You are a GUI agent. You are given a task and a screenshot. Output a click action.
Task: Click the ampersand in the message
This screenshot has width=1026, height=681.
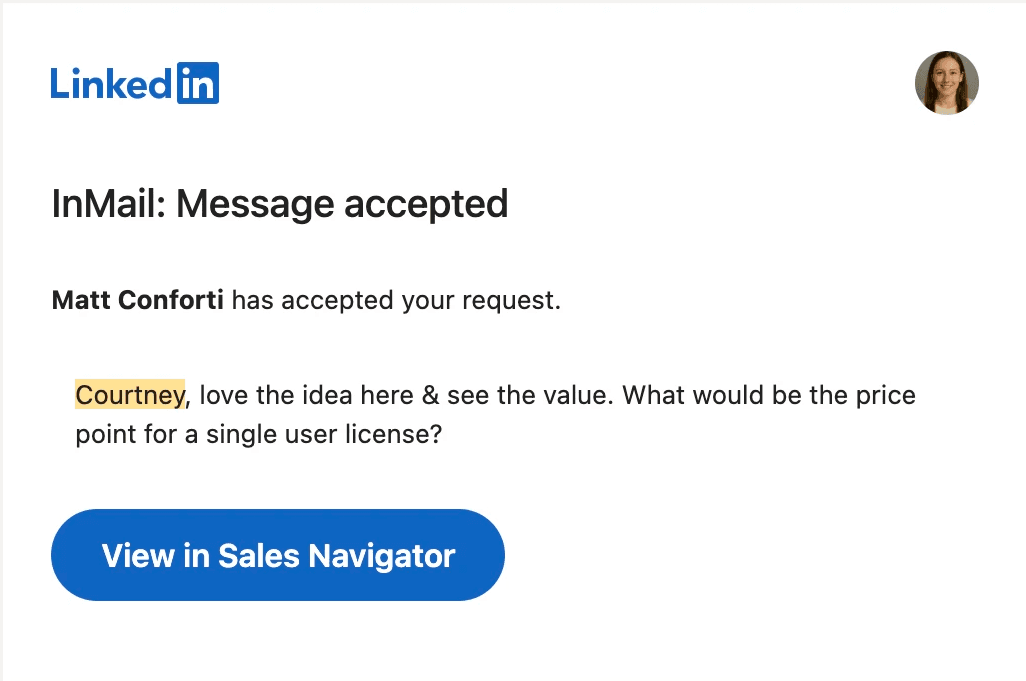(431, 395)
